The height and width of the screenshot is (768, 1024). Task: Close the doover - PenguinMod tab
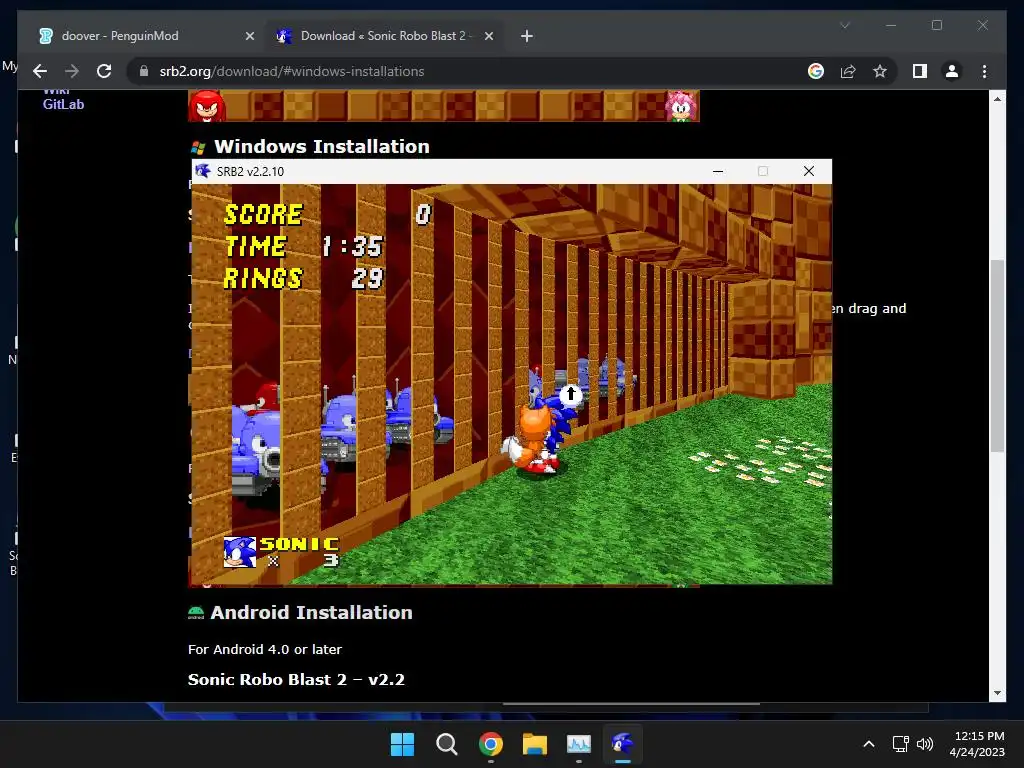click(x=249, y=36)
